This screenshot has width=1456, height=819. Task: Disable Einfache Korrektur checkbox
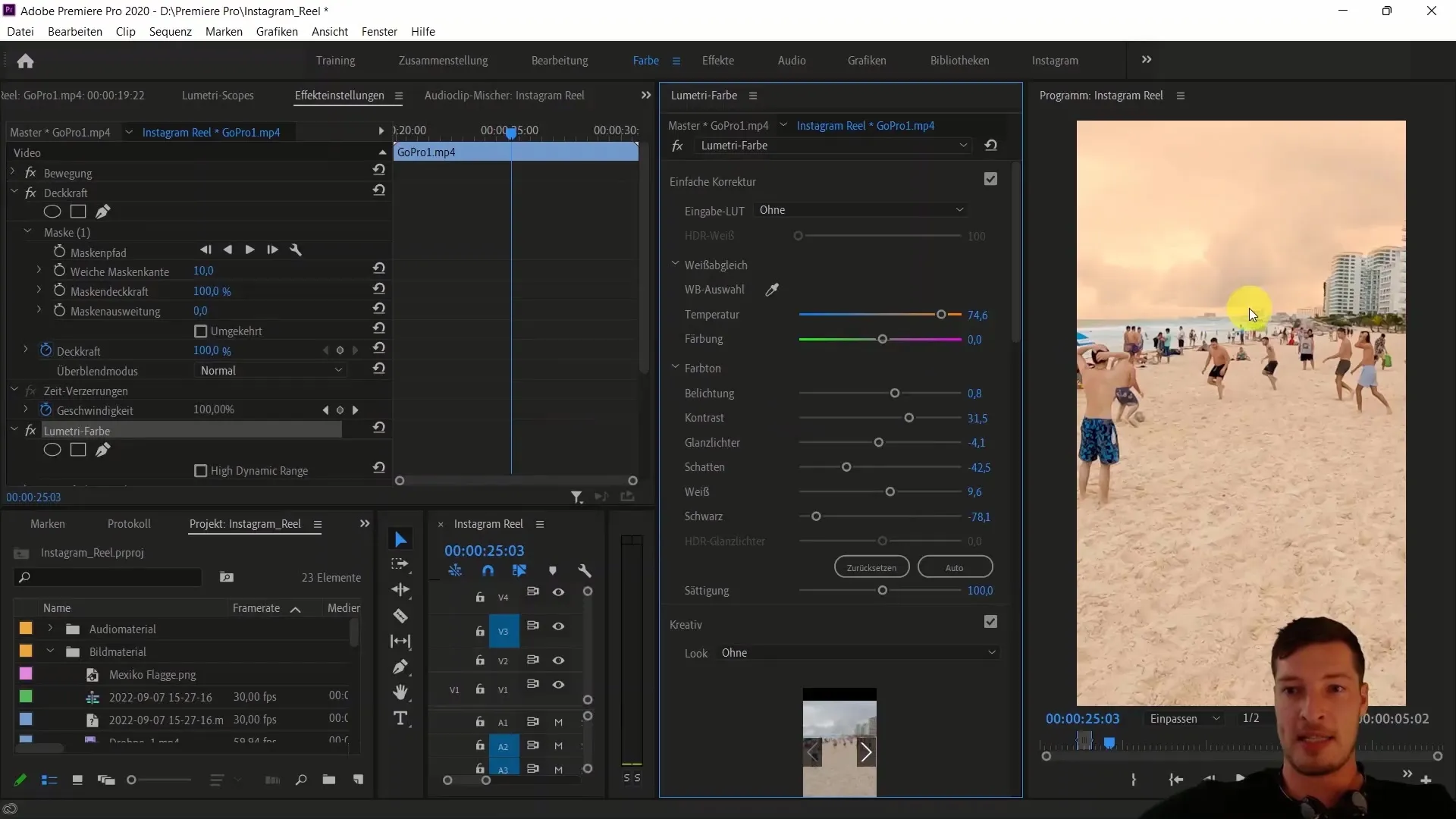990,179
